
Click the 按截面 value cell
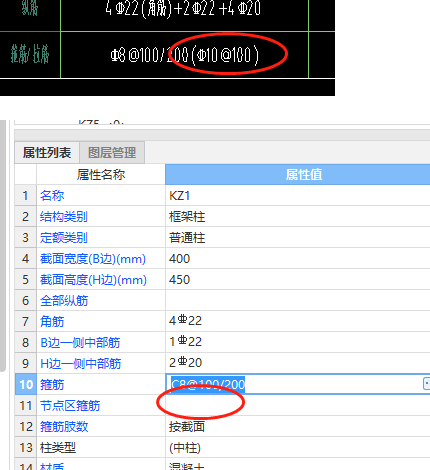[x=298, y=427]
